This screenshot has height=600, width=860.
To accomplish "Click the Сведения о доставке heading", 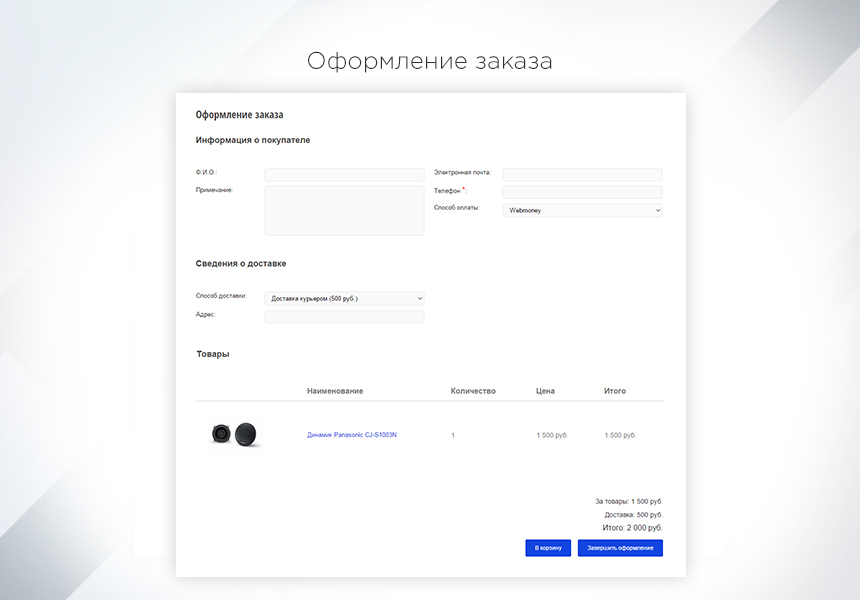I will (241, 263).
